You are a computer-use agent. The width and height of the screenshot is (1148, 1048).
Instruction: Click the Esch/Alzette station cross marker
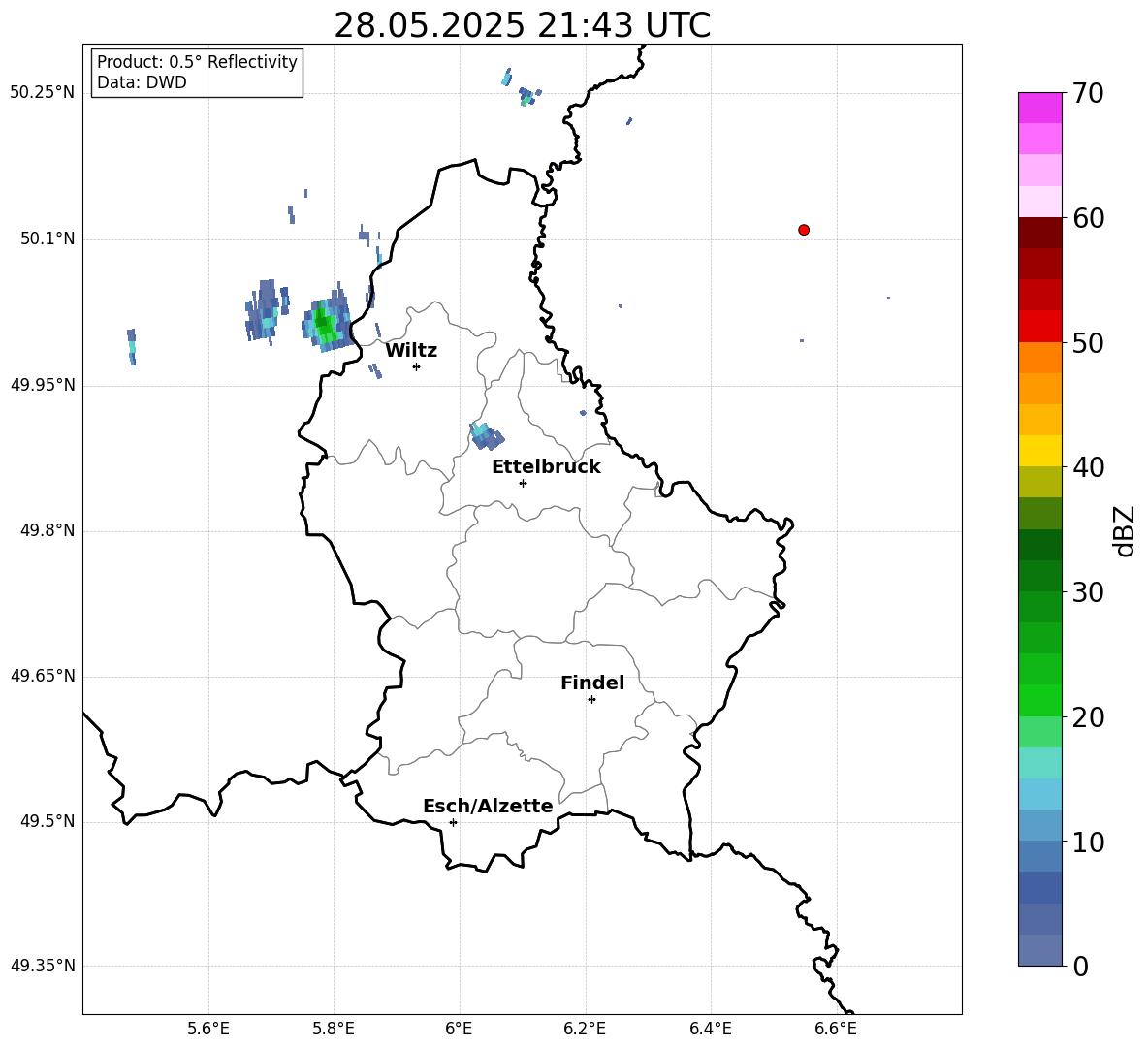point(453,822)
